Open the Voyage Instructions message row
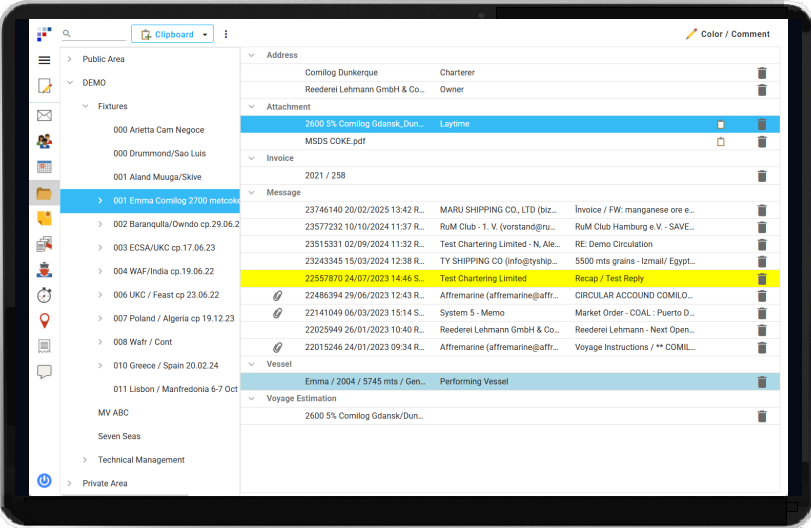811x528 pixels. point(510,347)
